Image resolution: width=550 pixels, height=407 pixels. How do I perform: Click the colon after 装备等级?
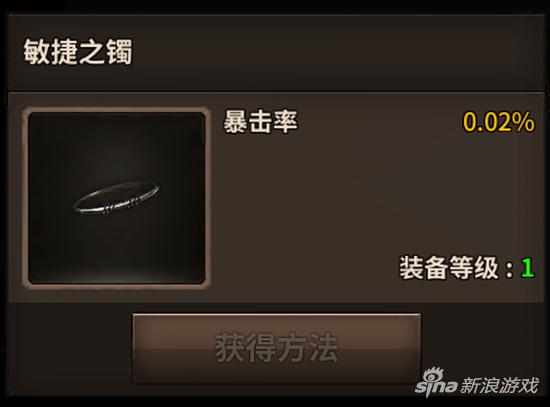(x=509, y=269)
